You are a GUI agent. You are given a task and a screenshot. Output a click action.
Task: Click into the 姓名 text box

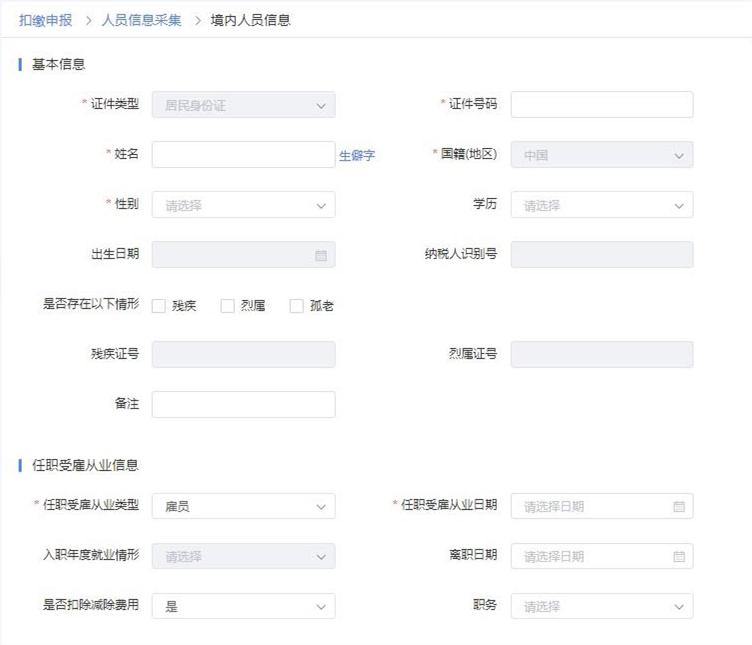click(x=243, y=155)
